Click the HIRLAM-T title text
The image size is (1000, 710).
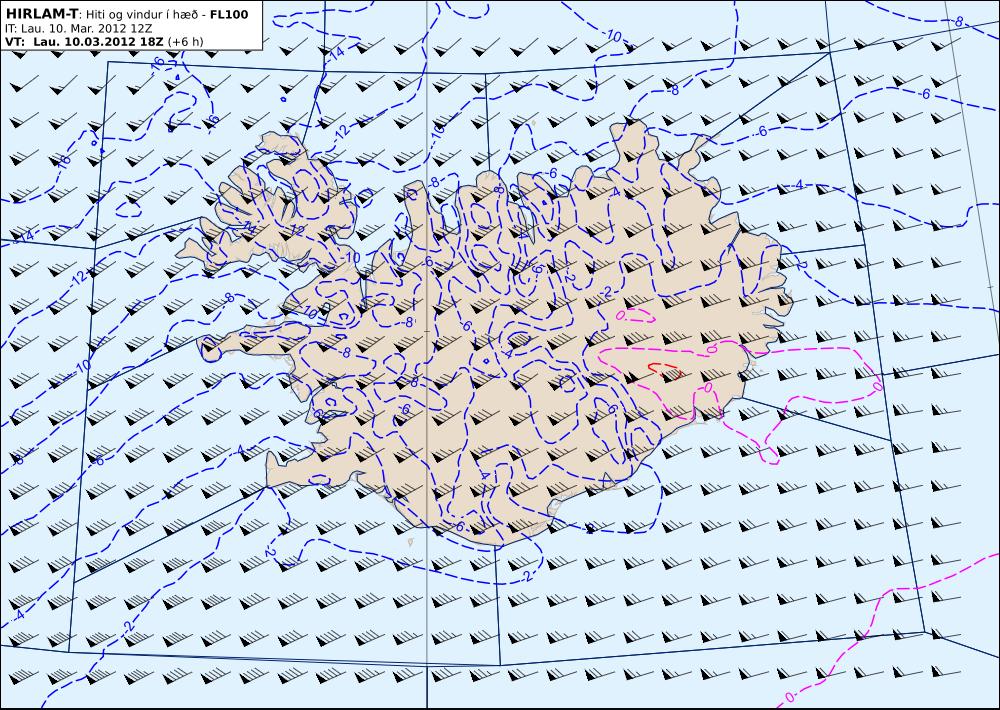coord(41,14)
